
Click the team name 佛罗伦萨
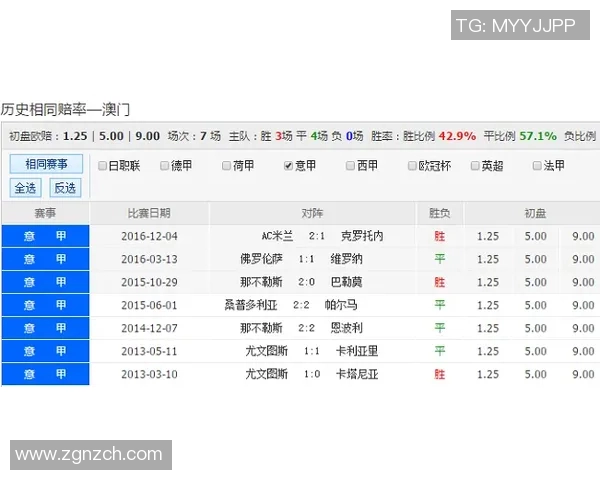pos(261,259)
